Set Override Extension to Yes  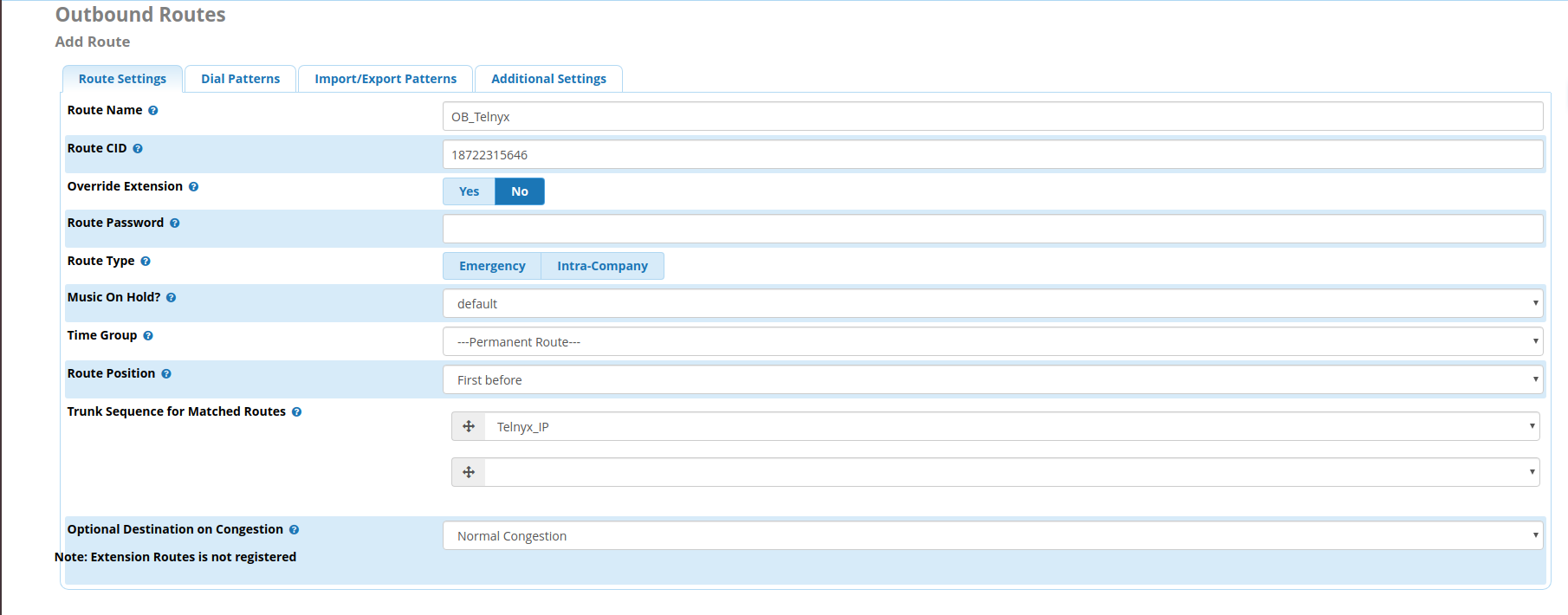[469, 191]
